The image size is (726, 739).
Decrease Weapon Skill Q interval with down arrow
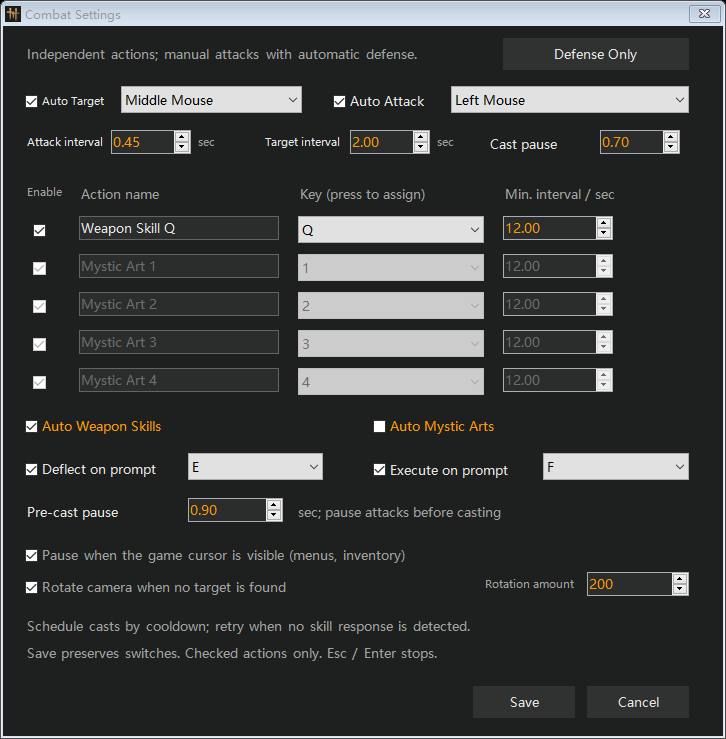[604, 233]
